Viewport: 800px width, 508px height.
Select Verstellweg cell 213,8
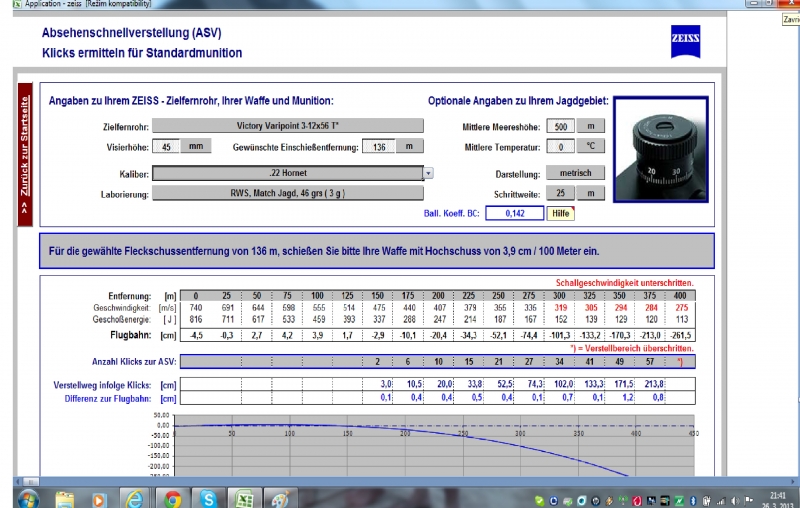651,384
